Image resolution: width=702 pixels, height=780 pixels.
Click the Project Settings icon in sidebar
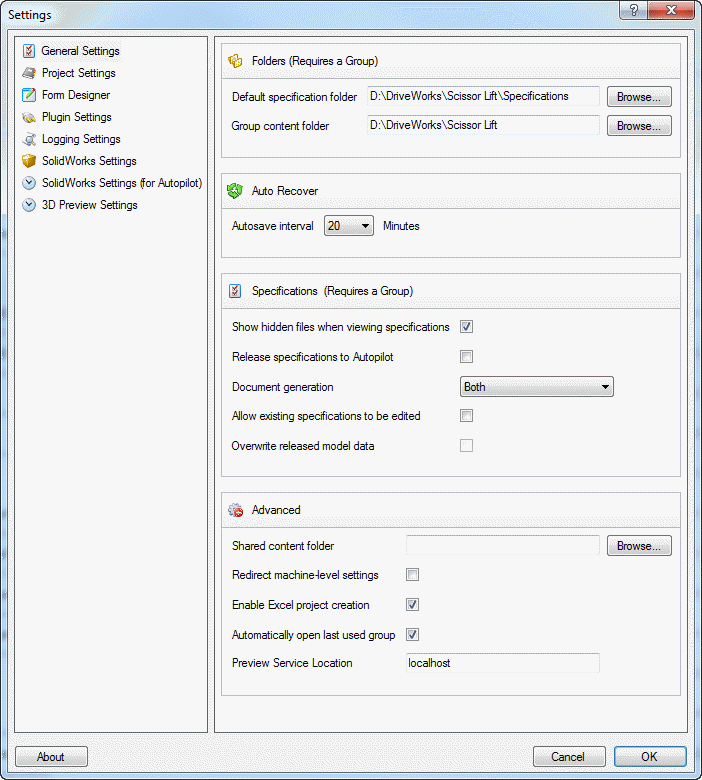(29, 73)
